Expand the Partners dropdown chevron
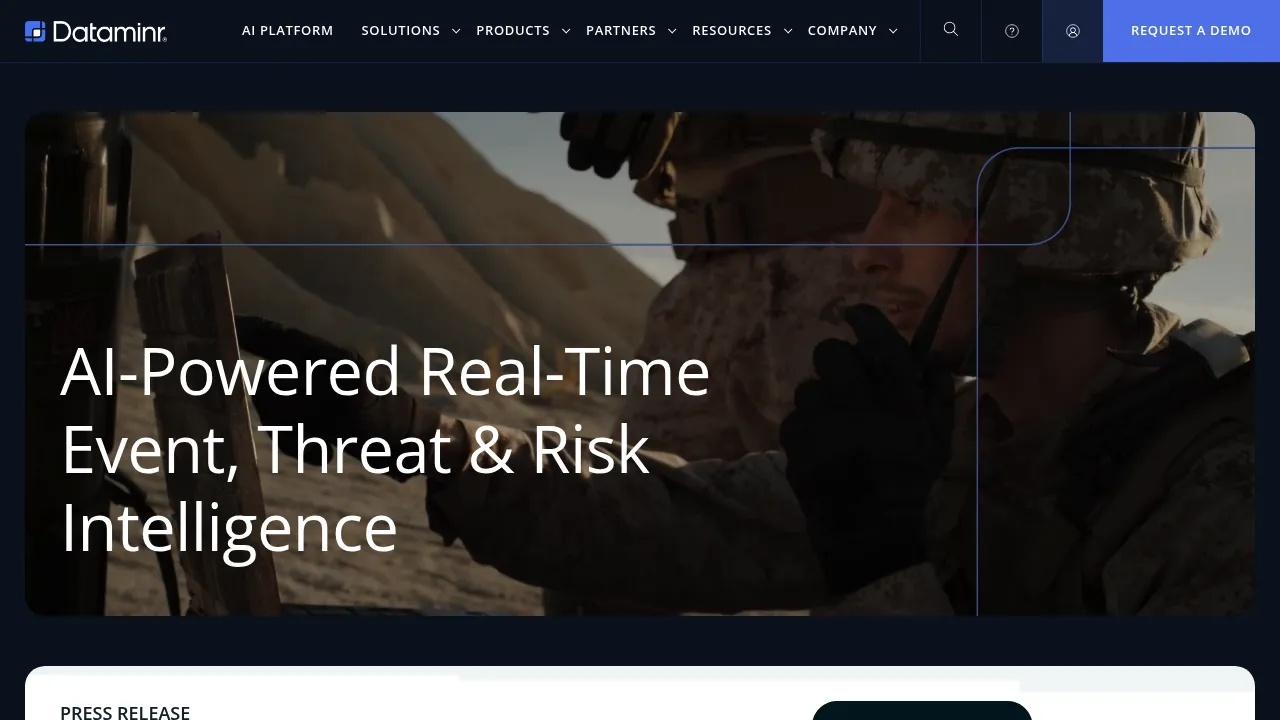Image resolution: width=1280 pixels, height=720 pixels. tap(672, 31)
